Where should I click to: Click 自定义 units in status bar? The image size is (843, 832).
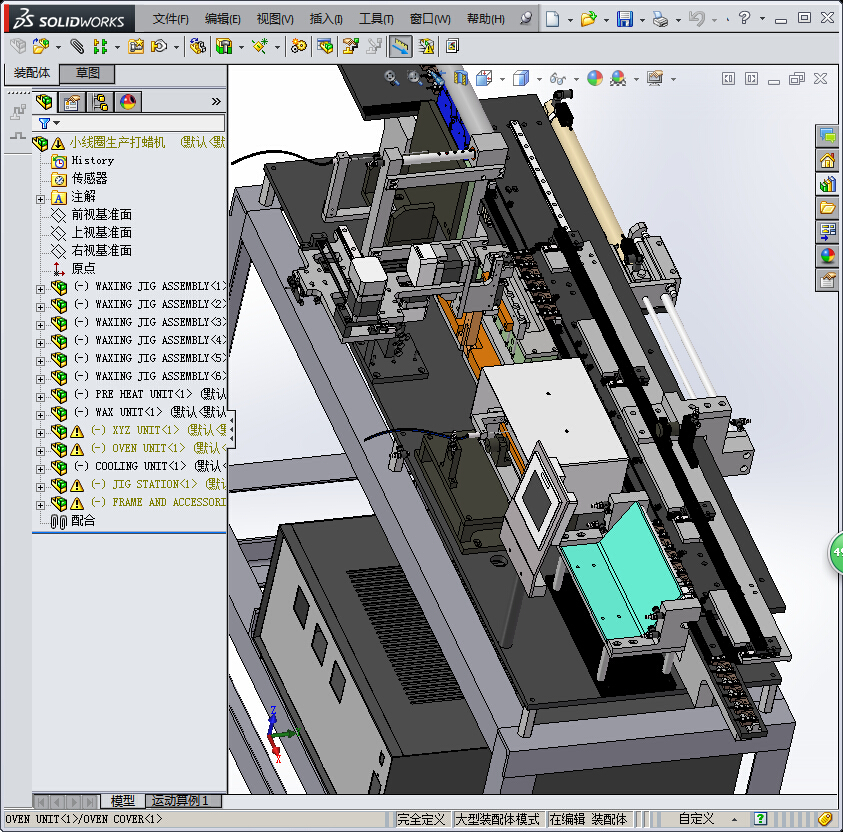tap(696, 819)
